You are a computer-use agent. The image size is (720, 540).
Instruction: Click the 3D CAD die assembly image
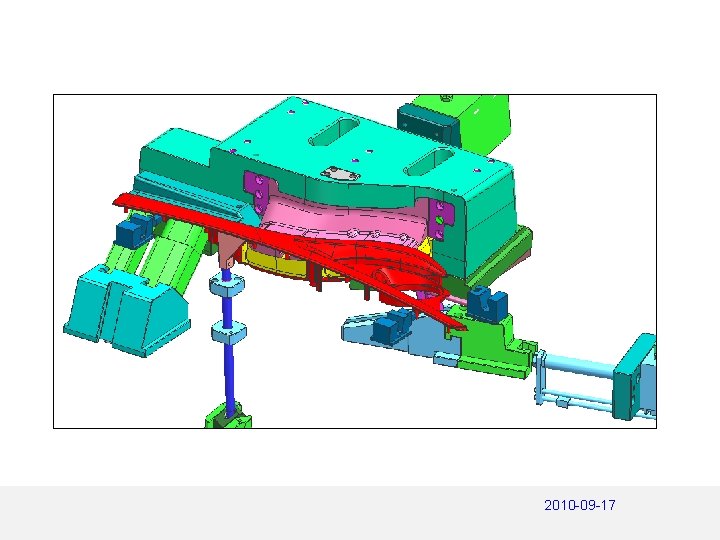tap(355, 261)
